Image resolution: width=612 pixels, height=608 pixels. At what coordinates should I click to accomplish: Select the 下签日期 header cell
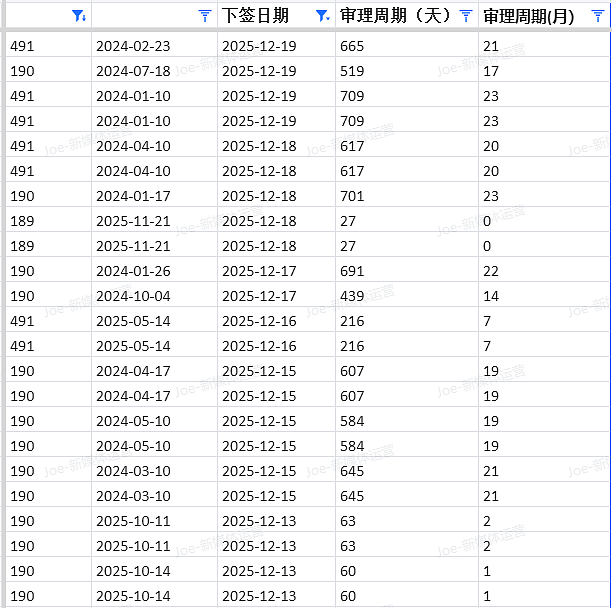click(x=276, y=16)
